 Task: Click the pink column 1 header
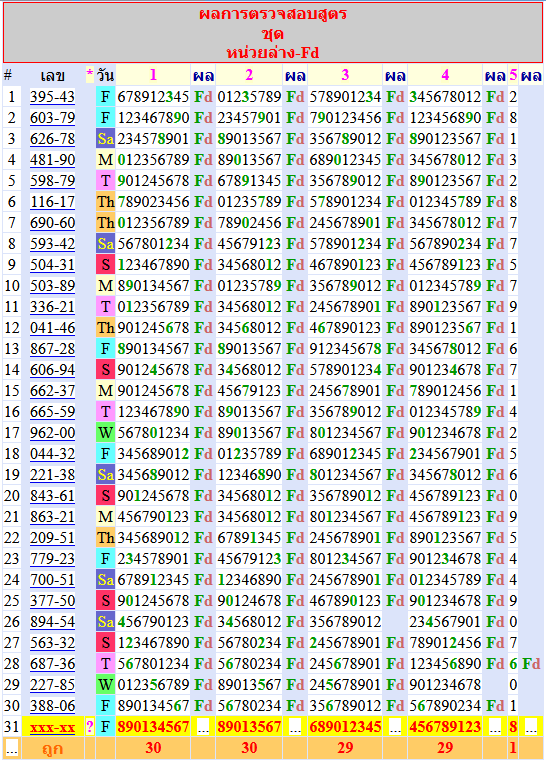click(x=153, y=75)
